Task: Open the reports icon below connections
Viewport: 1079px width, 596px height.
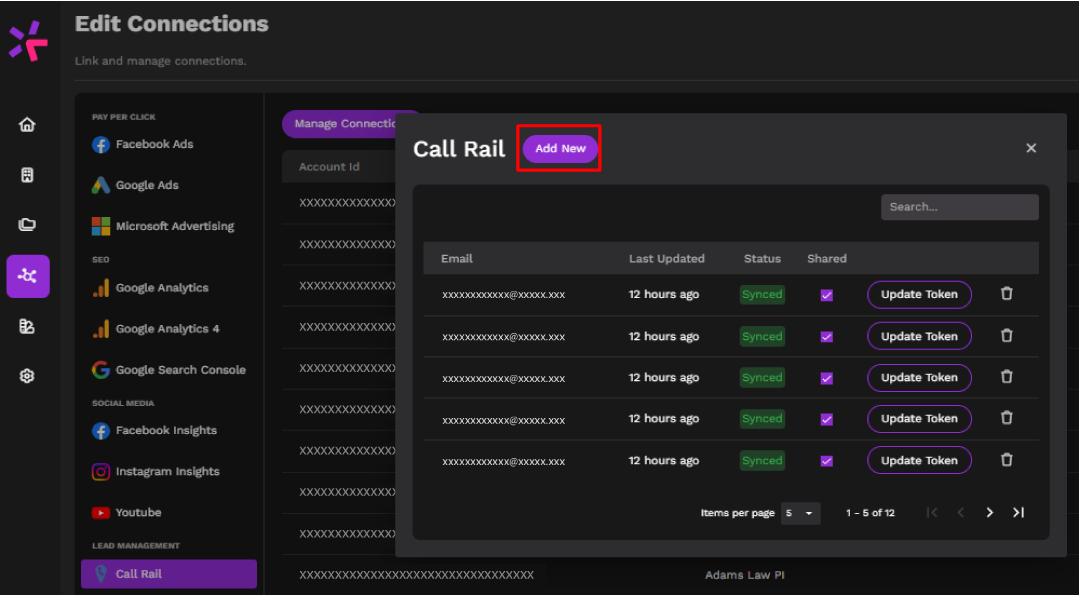Action: point(27,326)
